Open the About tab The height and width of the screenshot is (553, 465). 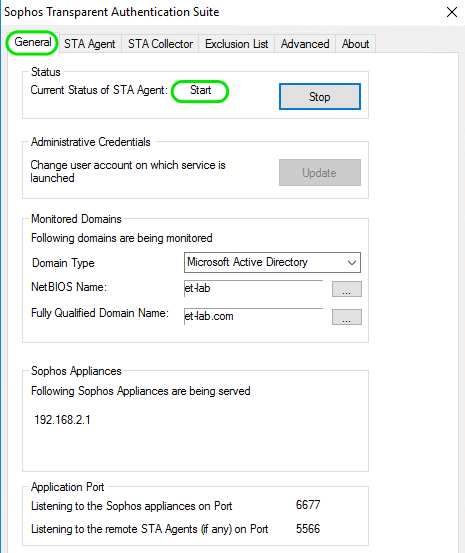355,44
